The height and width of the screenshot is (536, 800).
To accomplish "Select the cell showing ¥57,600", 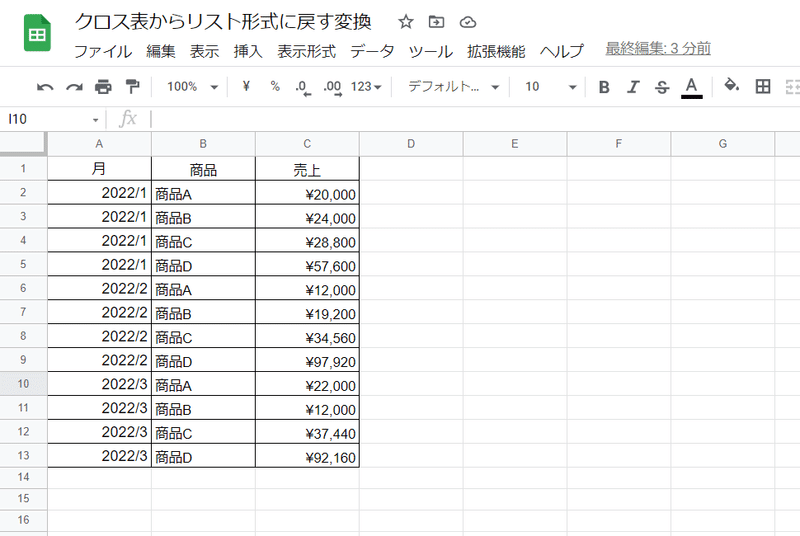I will (307, 264).
